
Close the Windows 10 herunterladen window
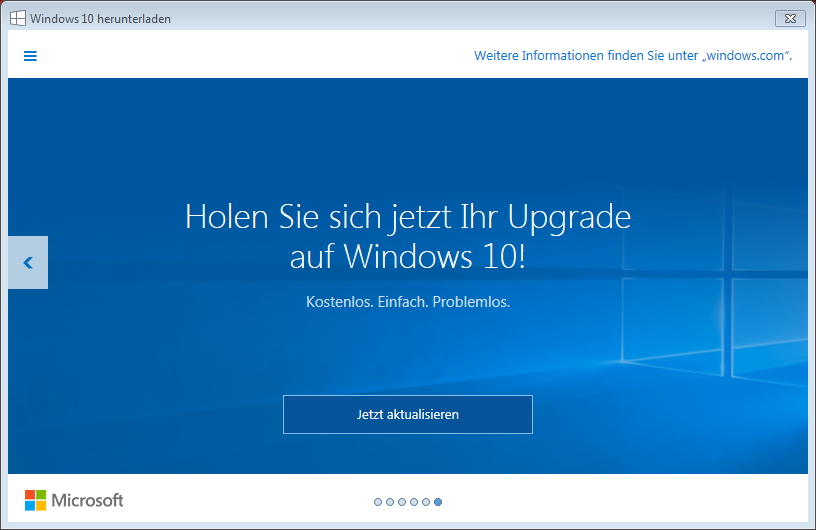(790, 19)
